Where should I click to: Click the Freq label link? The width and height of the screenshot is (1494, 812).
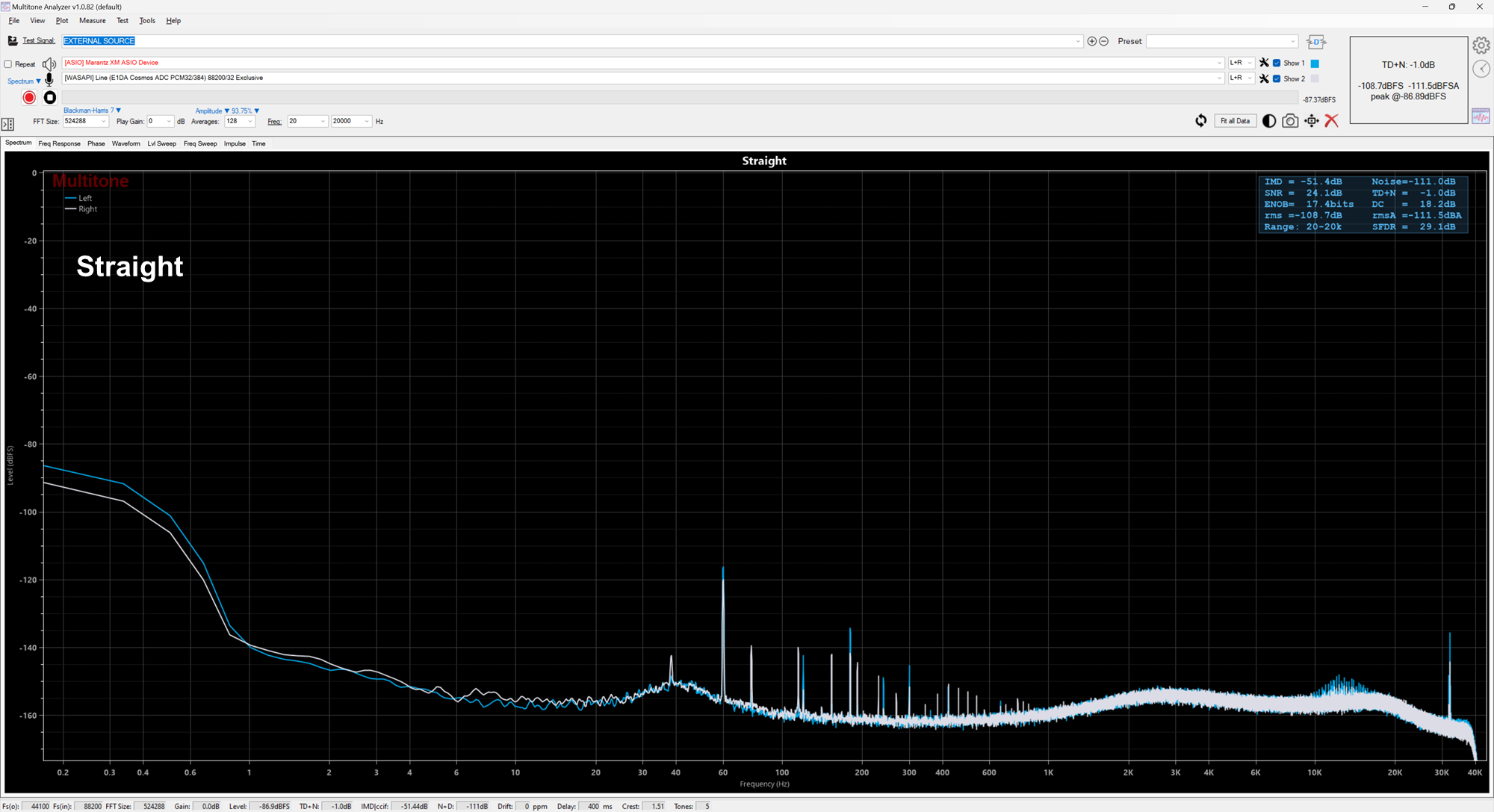[274, 122]
